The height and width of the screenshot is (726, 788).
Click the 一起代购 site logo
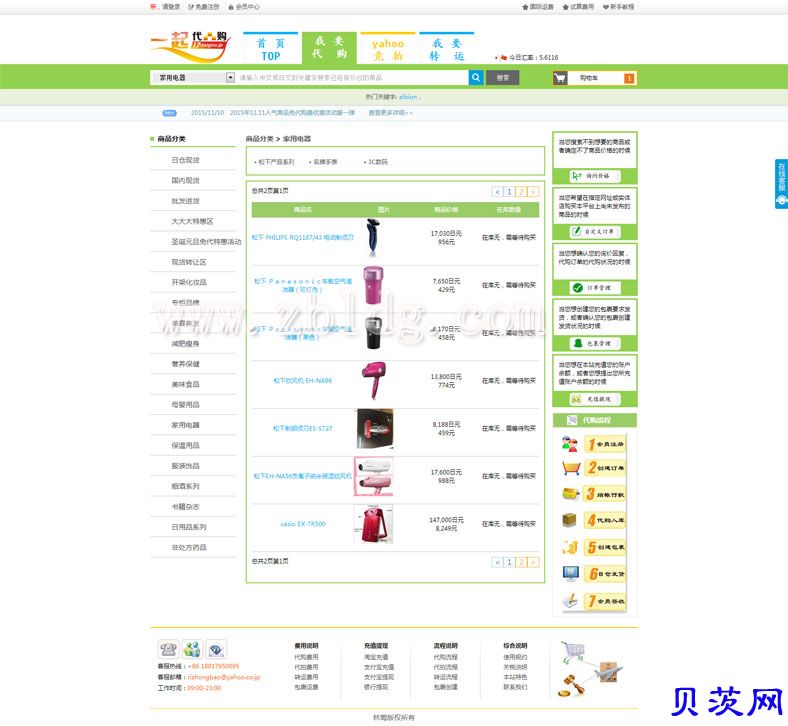click(x=190, y=47)
